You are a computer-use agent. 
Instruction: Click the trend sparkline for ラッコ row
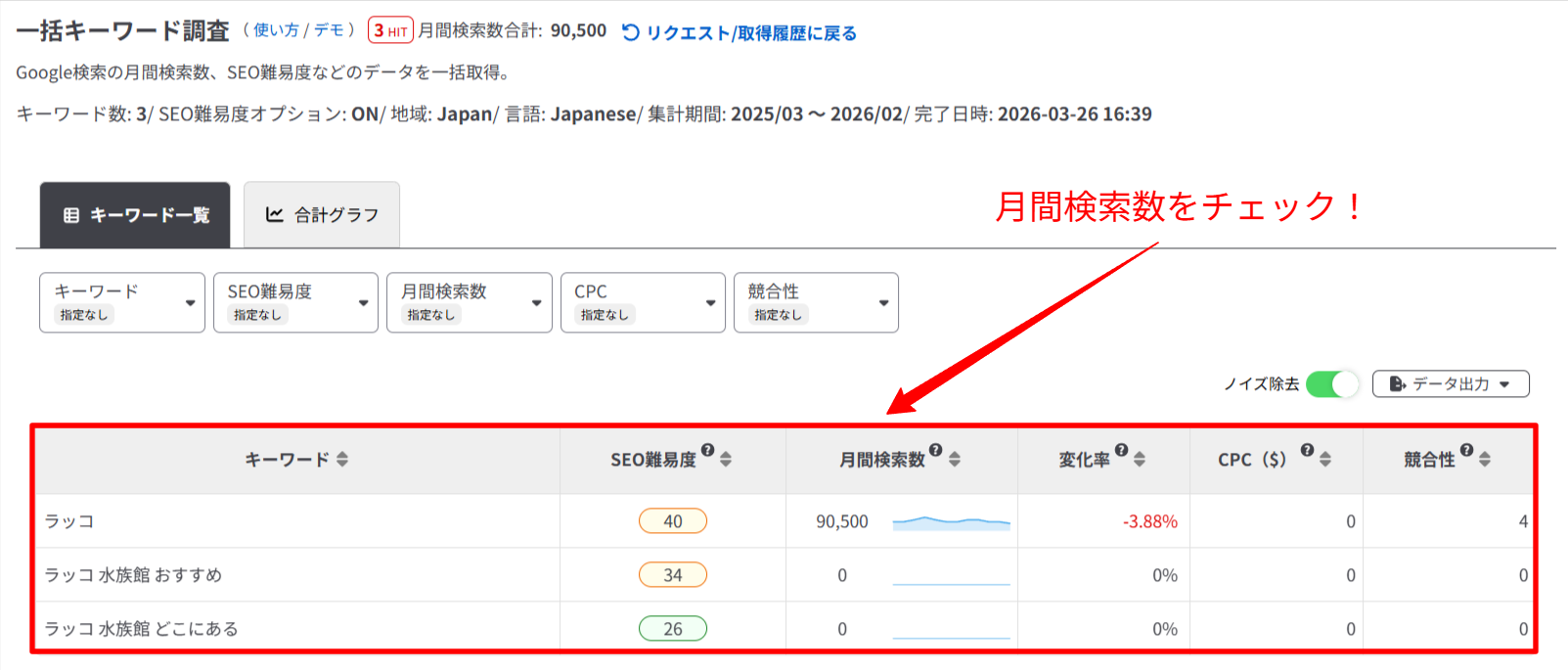pyautogui.click(x=951, y=522)
